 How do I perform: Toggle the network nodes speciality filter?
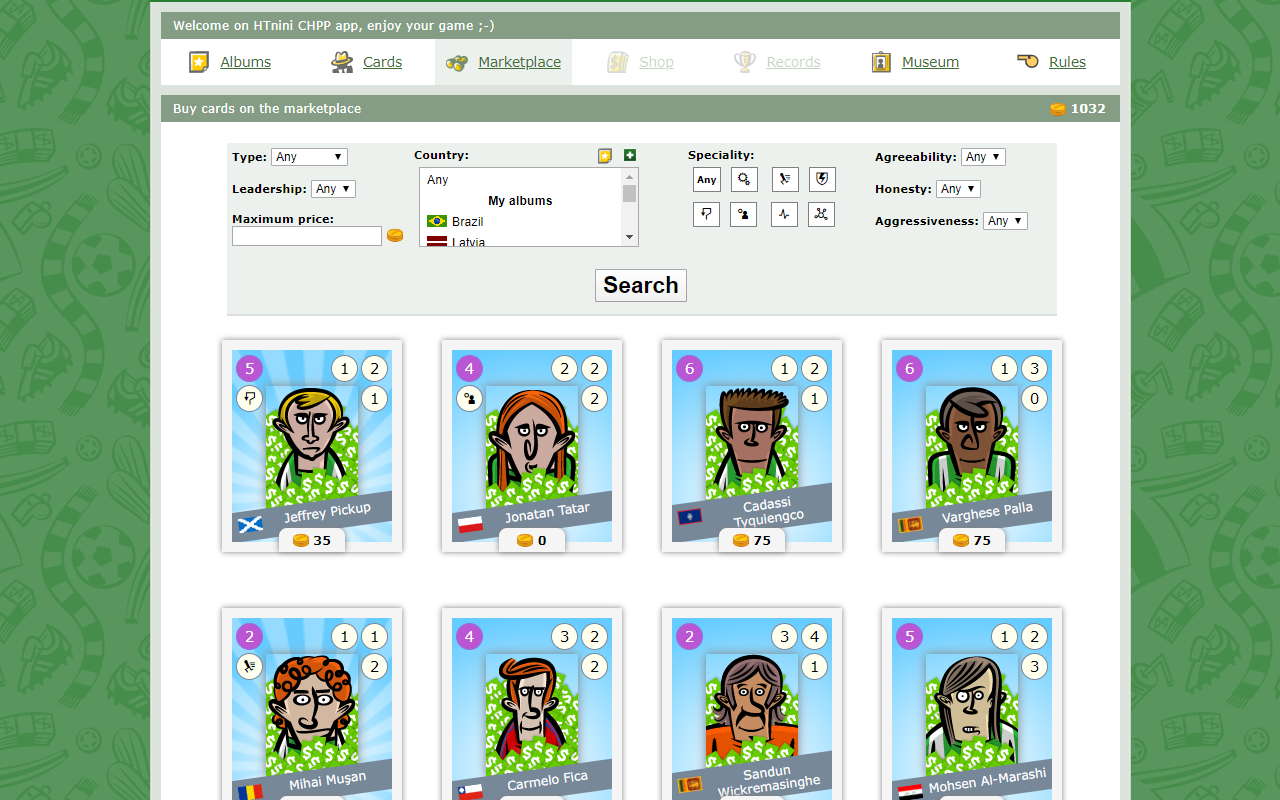[x=822, y=214]
